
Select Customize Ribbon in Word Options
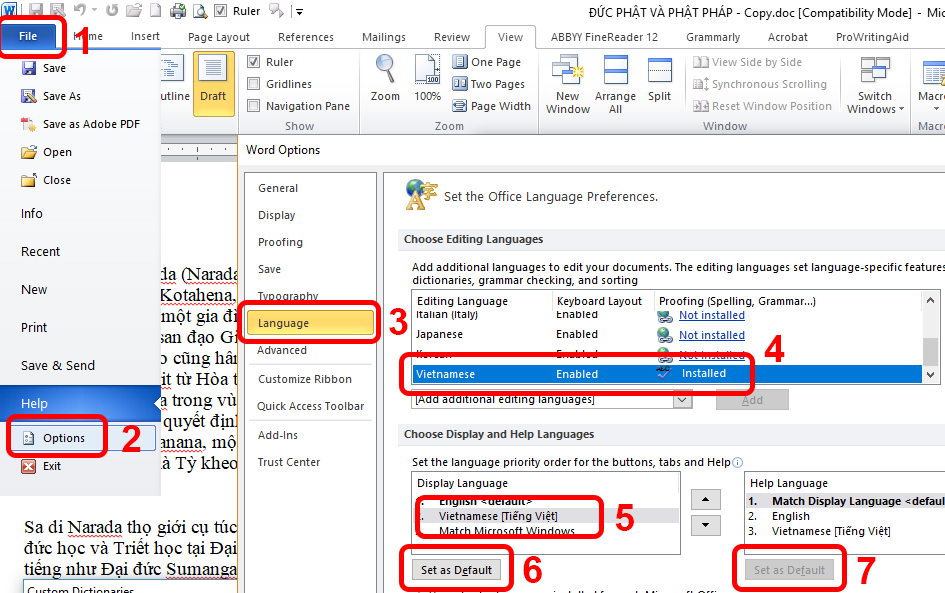305,379
